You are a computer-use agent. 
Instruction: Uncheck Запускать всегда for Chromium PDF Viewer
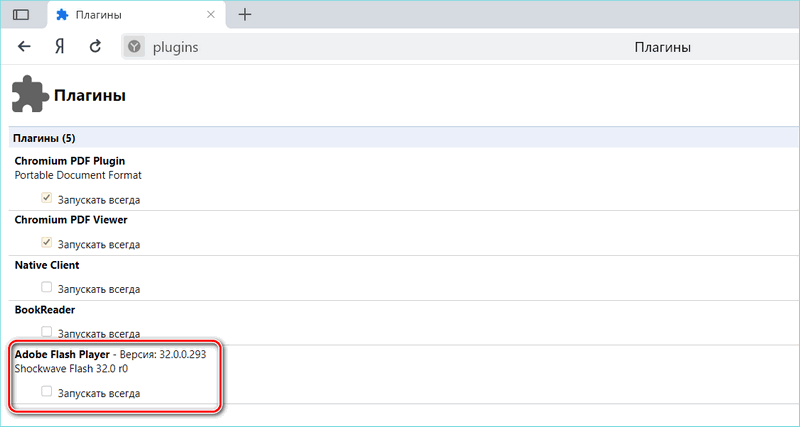coord(47,243)
